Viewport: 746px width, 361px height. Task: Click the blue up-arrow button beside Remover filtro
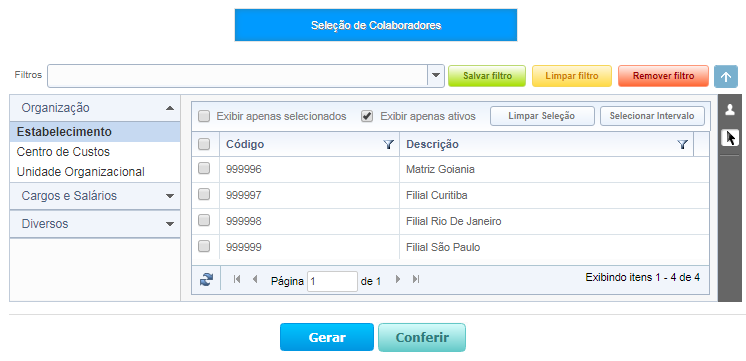point(726,77)
